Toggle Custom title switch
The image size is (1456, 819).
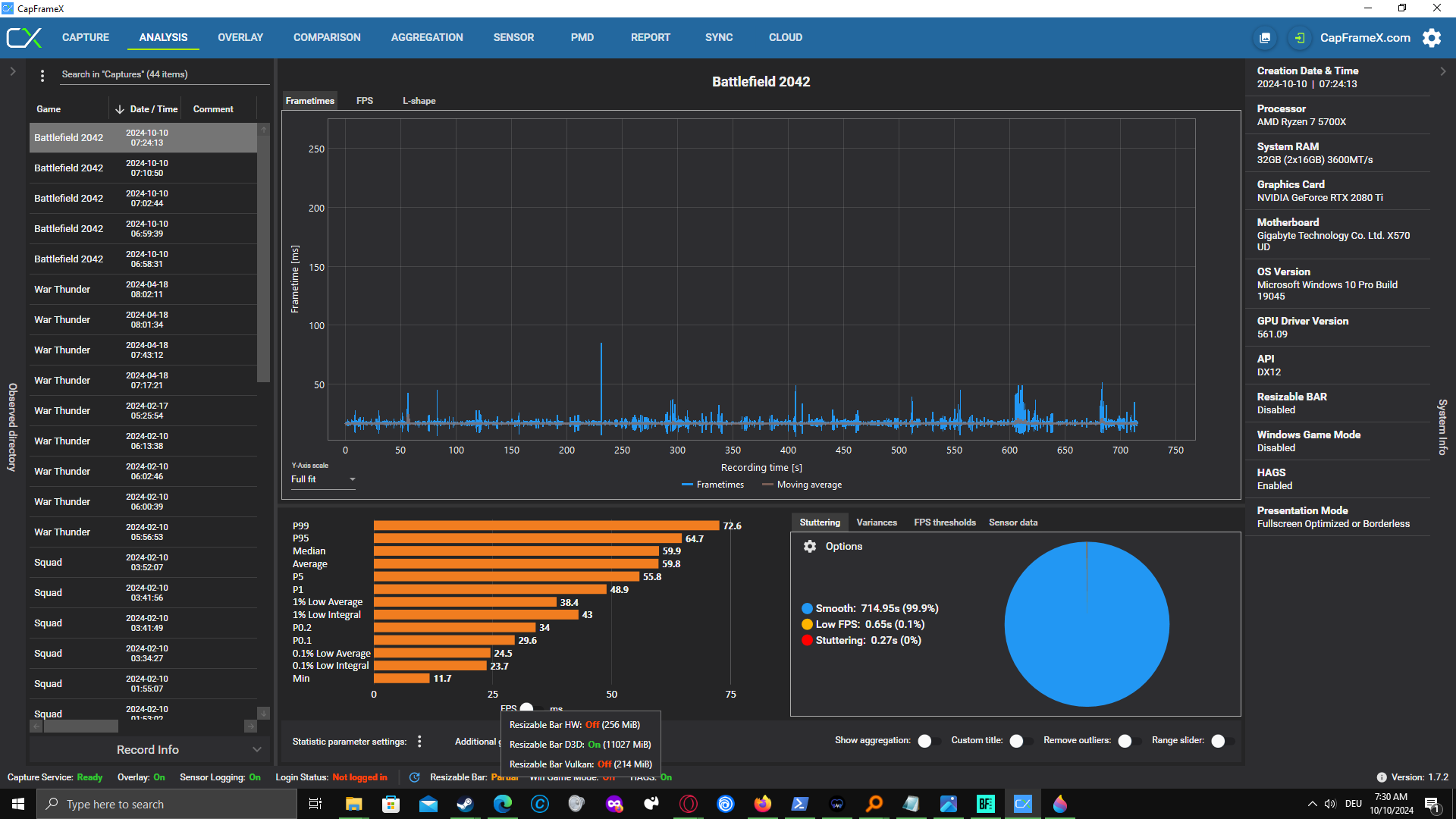1020,741
